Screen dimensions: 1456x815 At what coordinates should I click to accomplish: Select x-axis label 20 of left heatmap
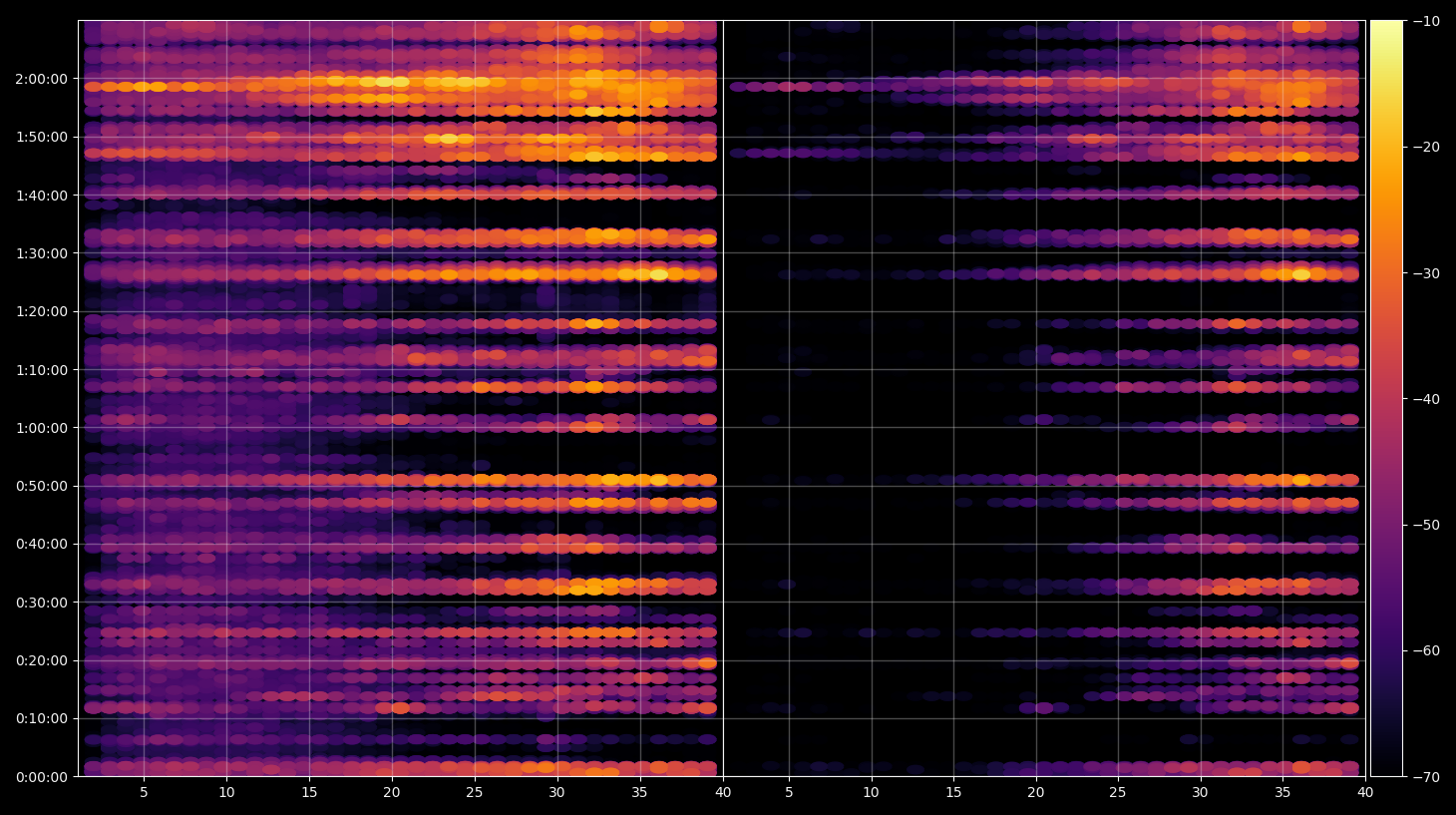(392, 793)
